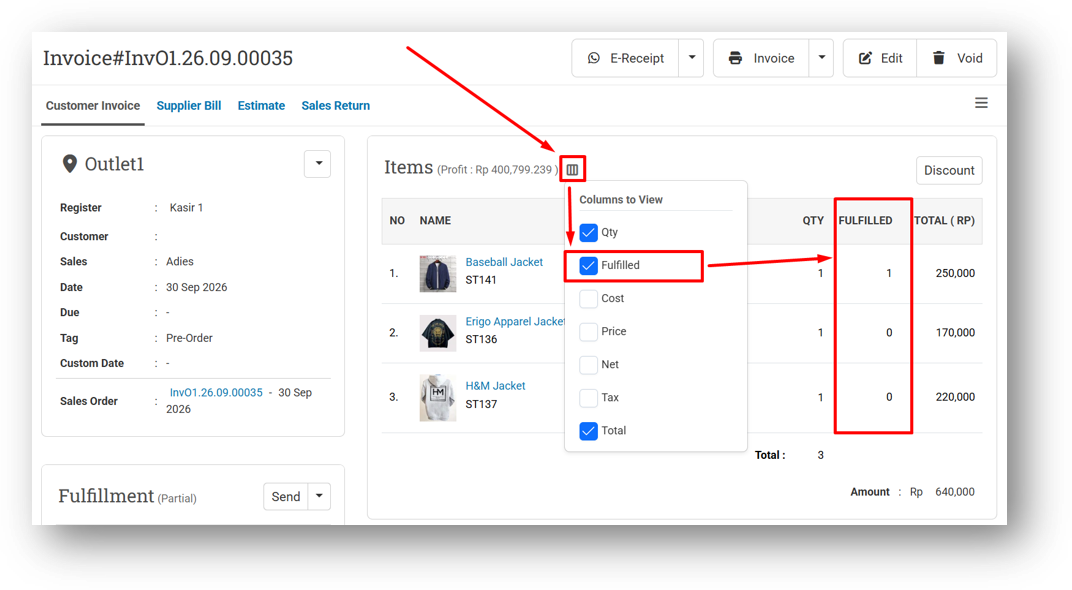Enable the Tax column checkbox
1072x590 pixels.
tap(588, 398)
